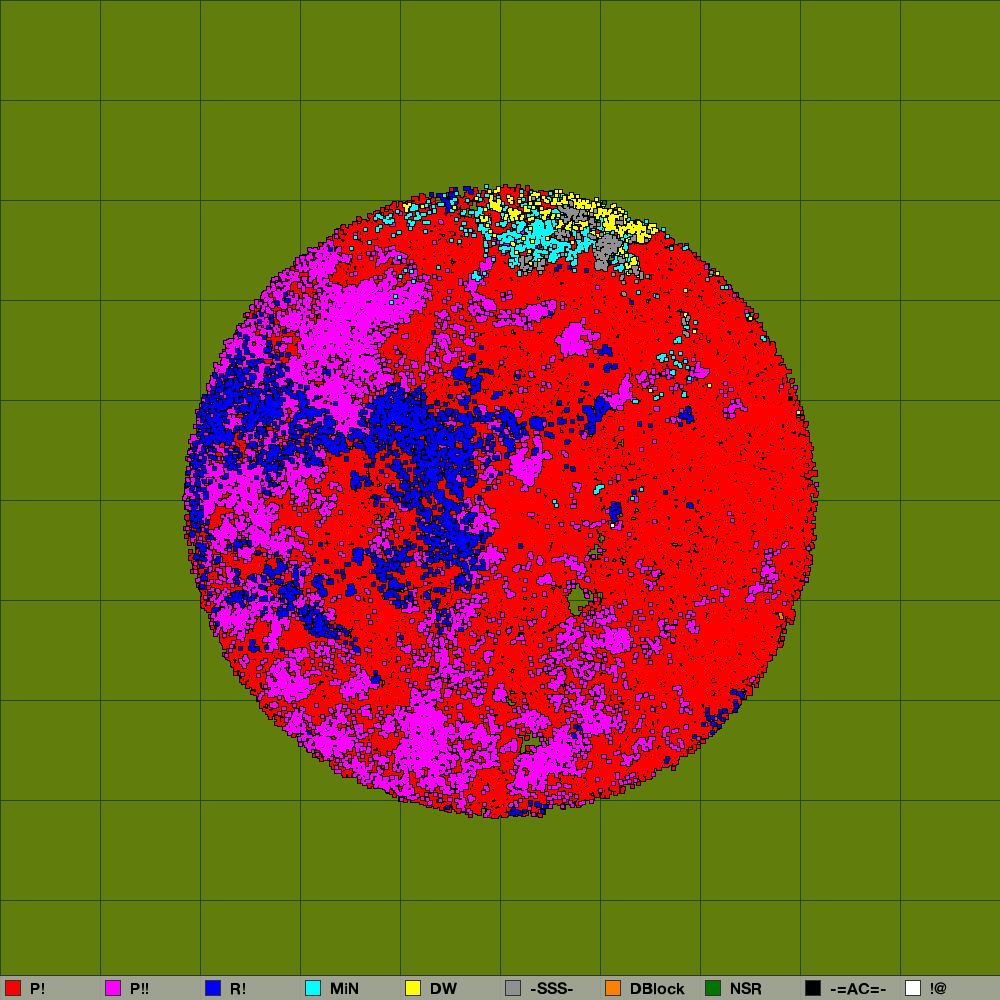Viewport: 1000px width, 1000px height.
Task: Select the 'P!' legend label
Action: [38, 989]
